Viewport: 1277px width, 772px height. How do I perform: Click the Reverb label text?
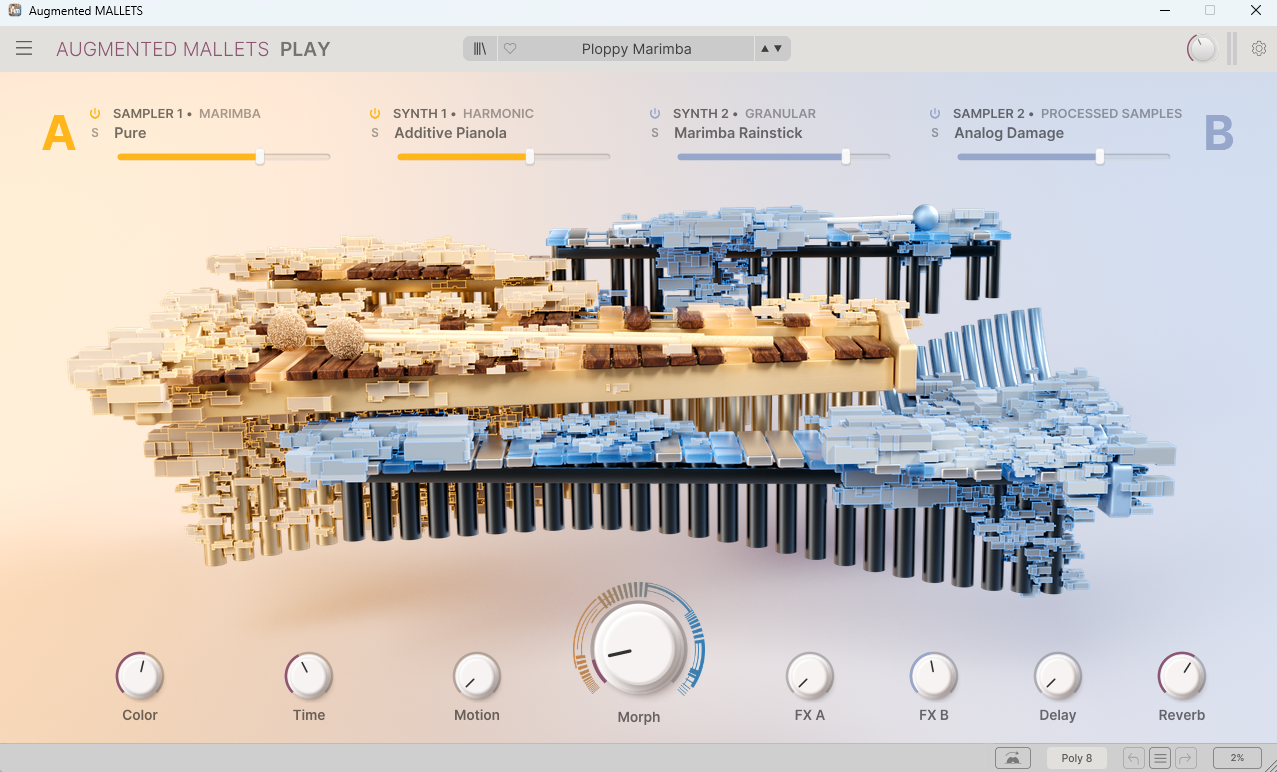coord(1182,715)
